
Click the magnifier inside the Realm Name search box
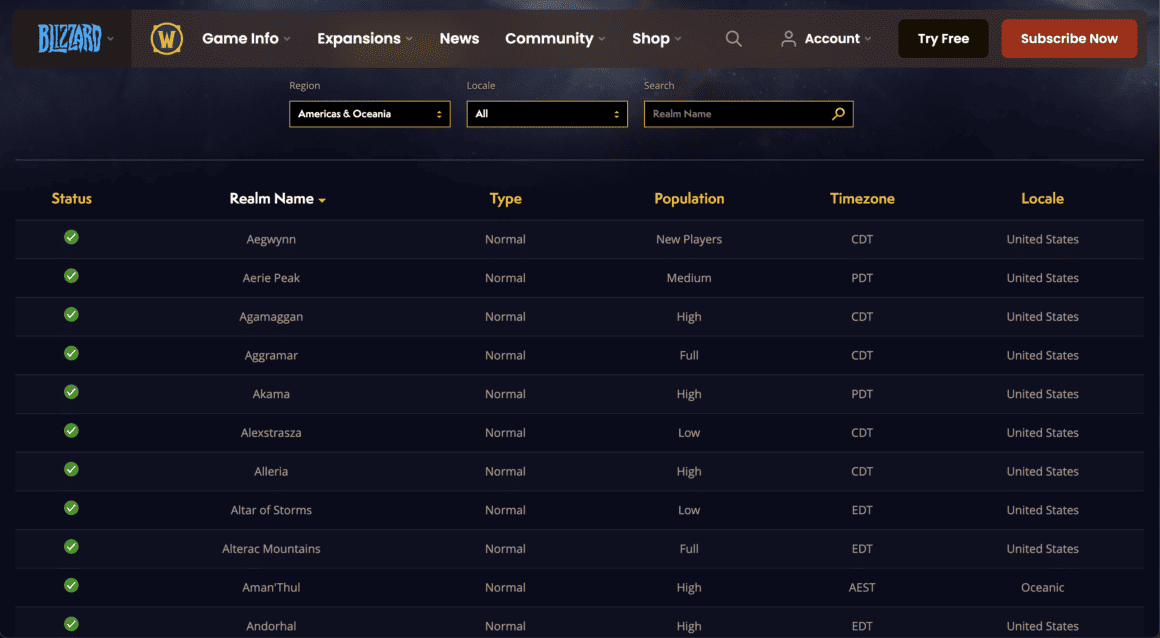click(838, 113)
